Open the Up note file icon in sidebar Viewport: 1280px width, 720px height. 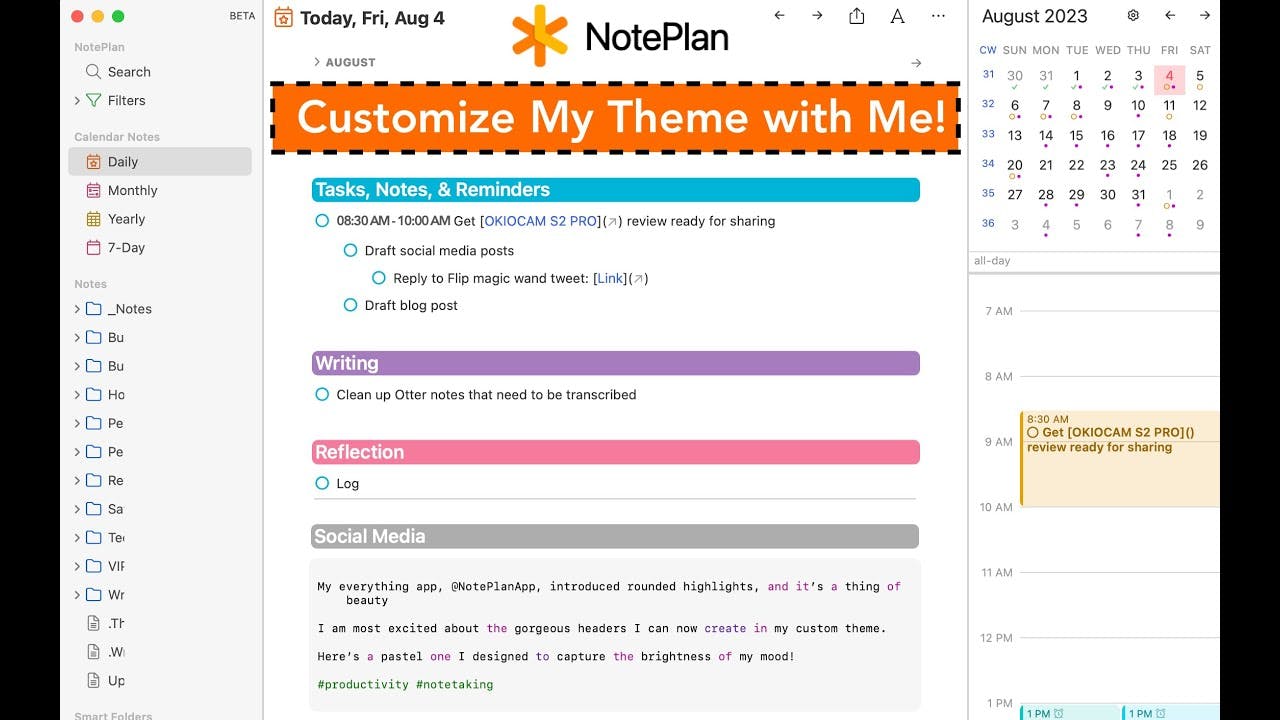click(94, 680)
